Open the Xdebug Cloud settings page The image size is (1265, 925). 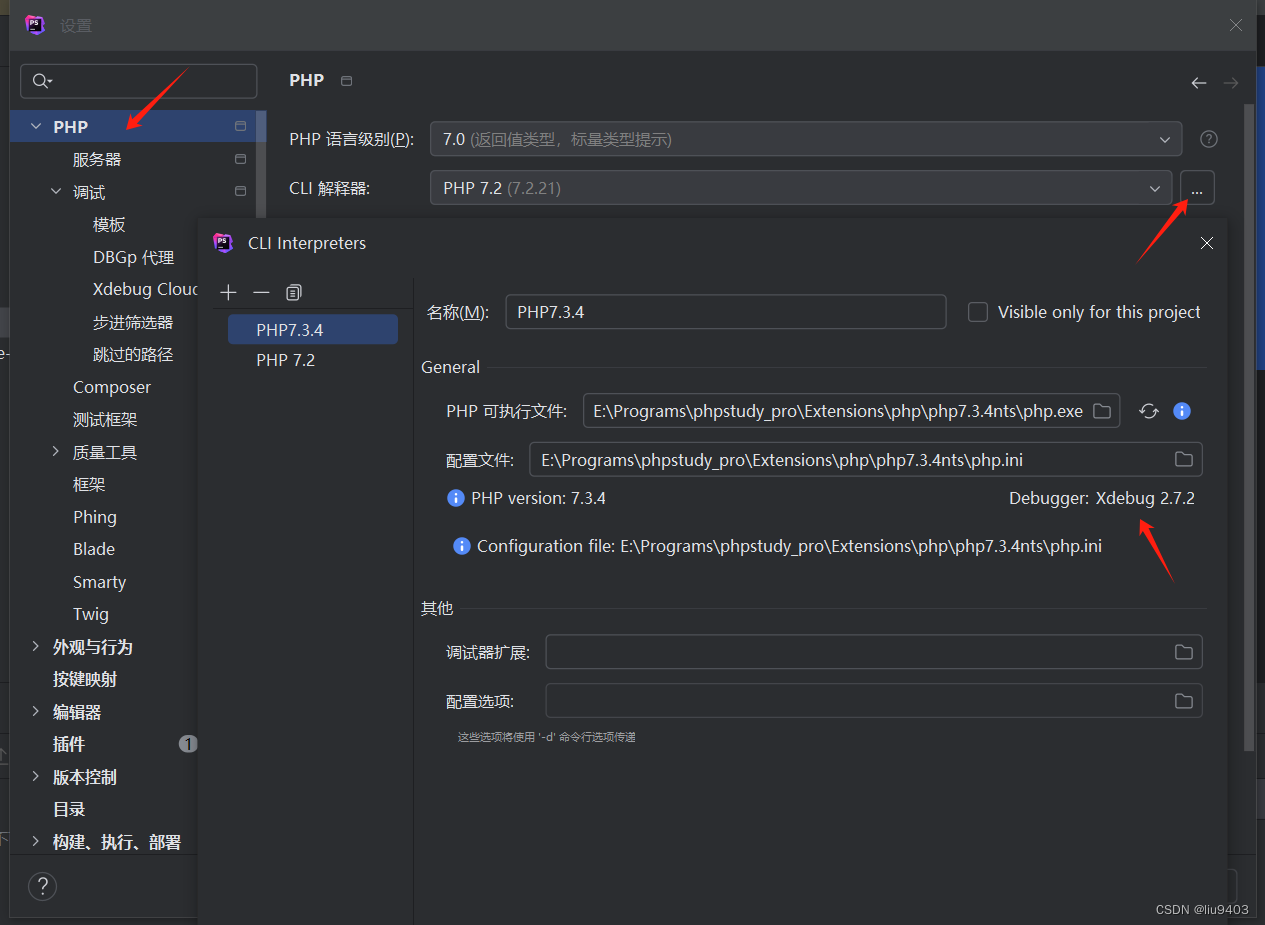pos(145,289)
